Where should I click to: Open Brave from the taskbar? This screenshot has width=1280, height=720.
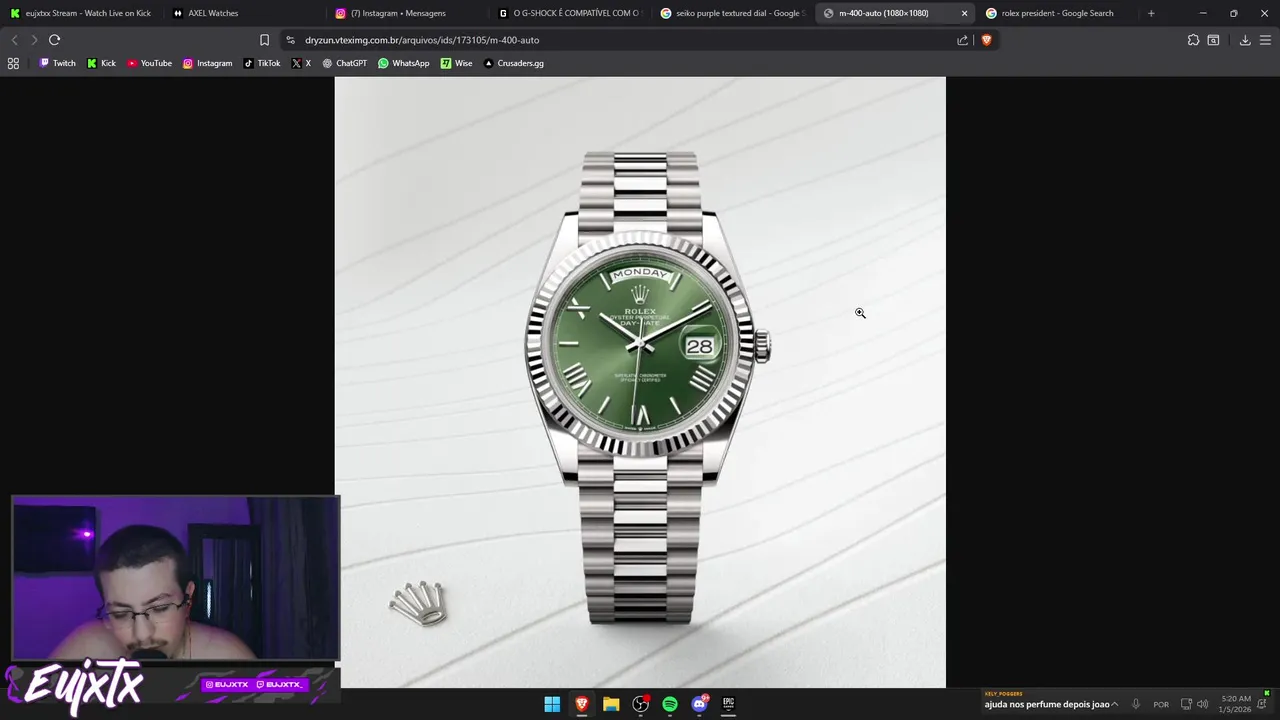[x=581, y=704]
